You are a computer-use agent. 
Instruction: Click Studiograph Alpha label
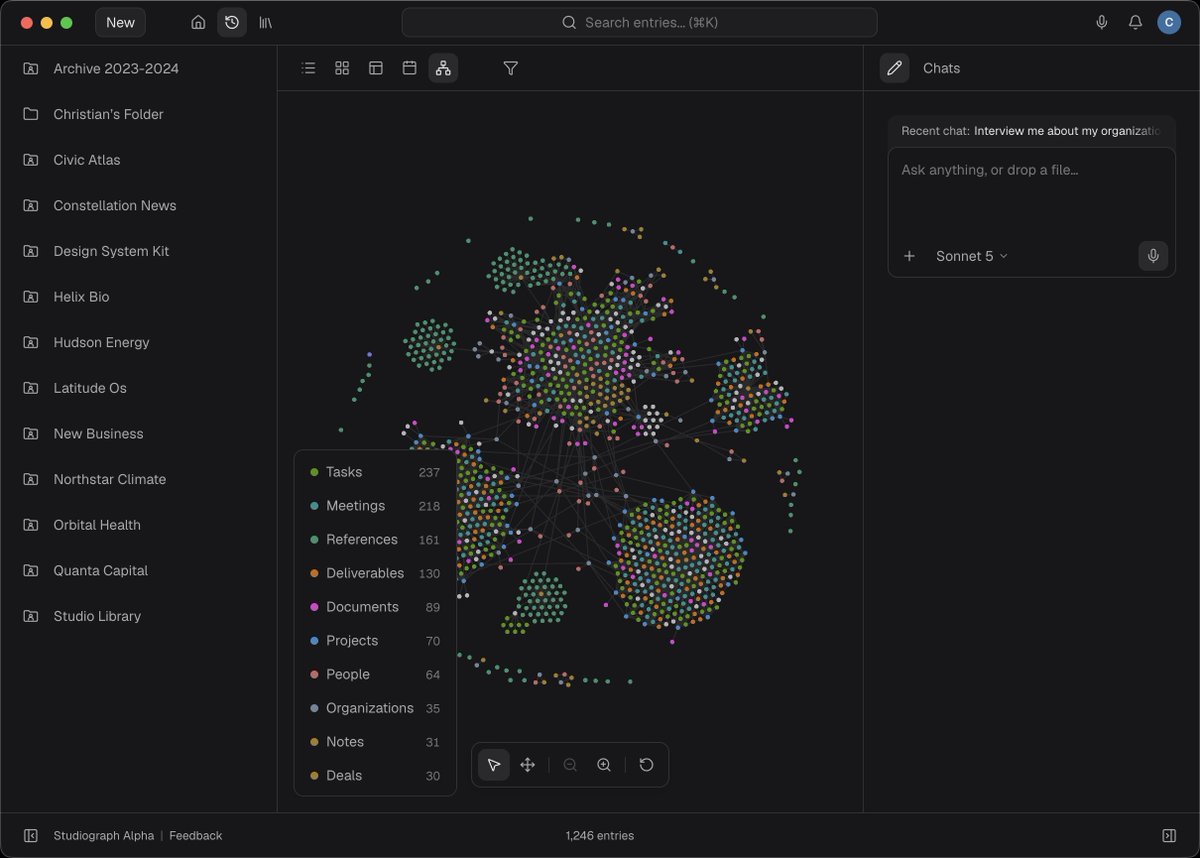104,835
